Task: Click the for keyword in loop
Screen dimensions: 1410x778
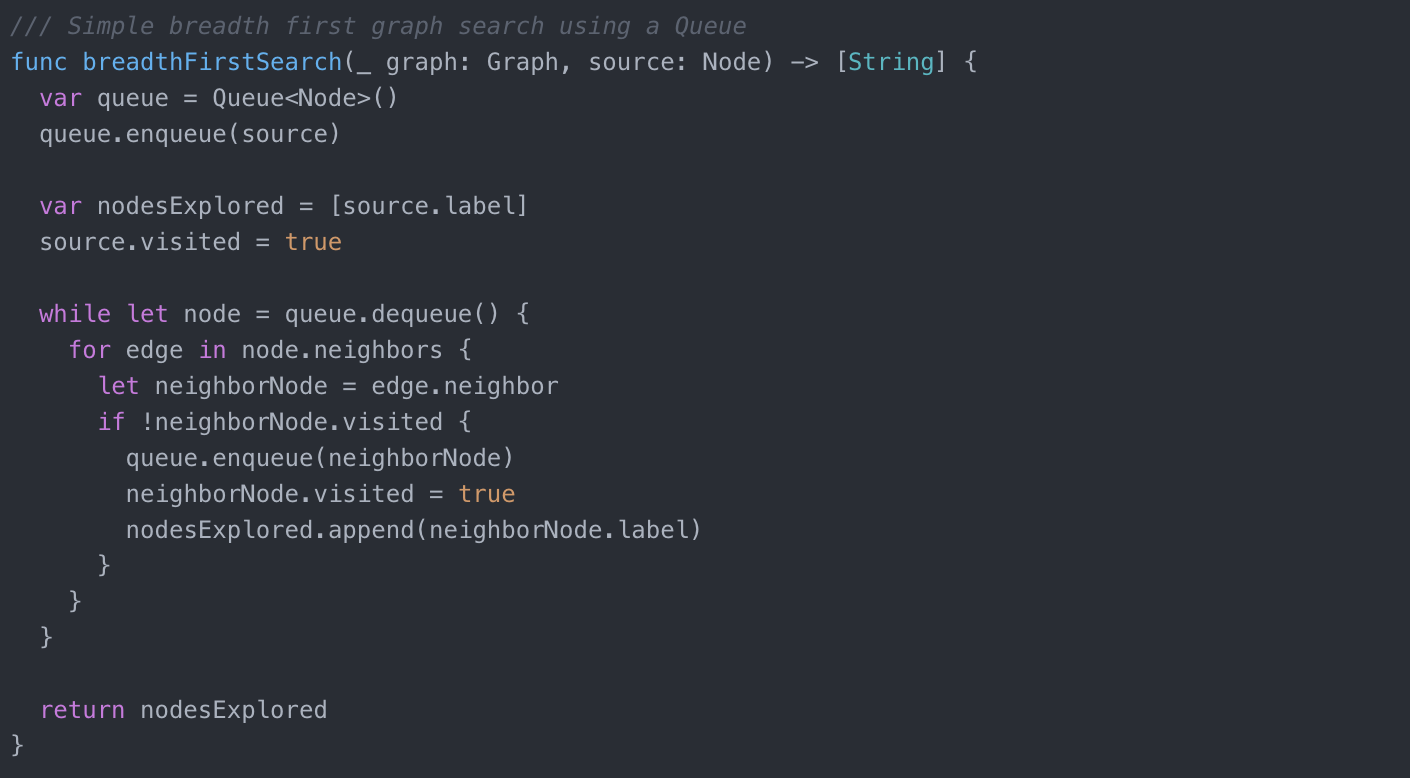Action: pos(90,350)
